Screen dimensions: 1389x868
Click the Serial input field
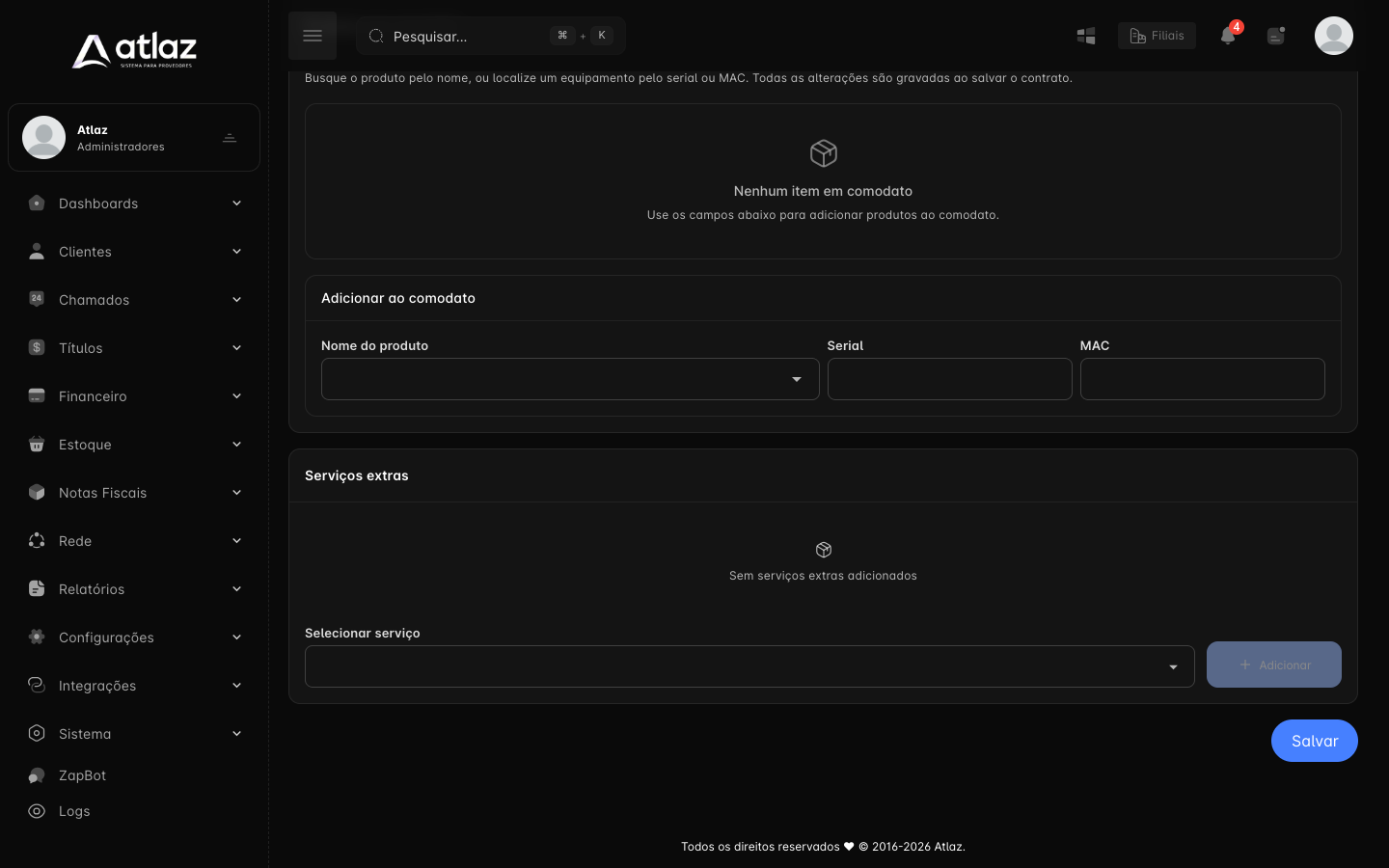point(950,379)
